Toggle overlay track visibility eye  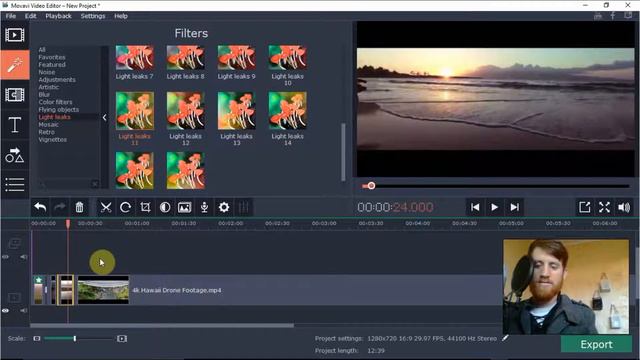(x=5, y=257)
